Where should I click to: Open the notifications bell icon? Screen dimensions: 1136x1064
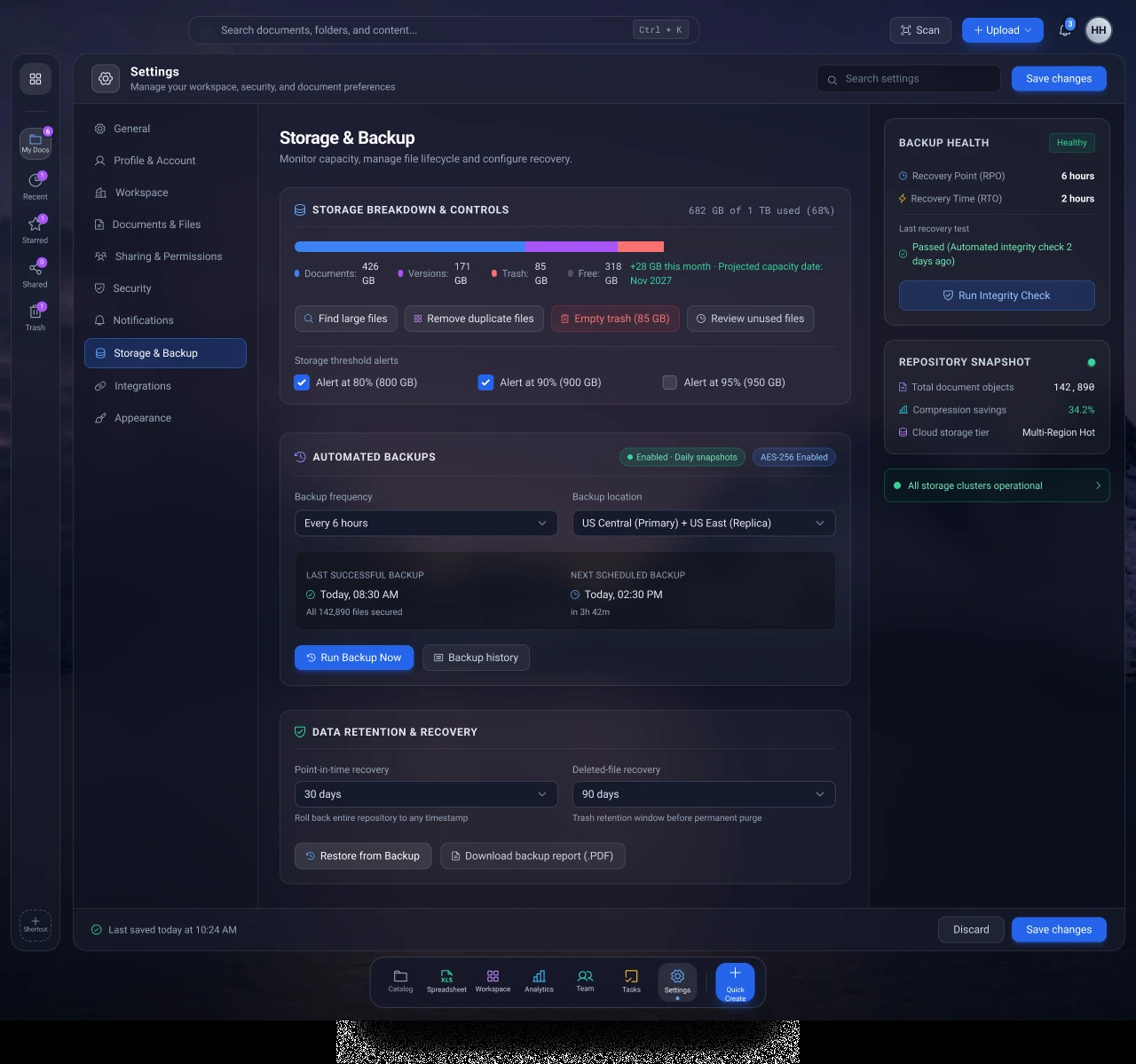pos(1065,30)
